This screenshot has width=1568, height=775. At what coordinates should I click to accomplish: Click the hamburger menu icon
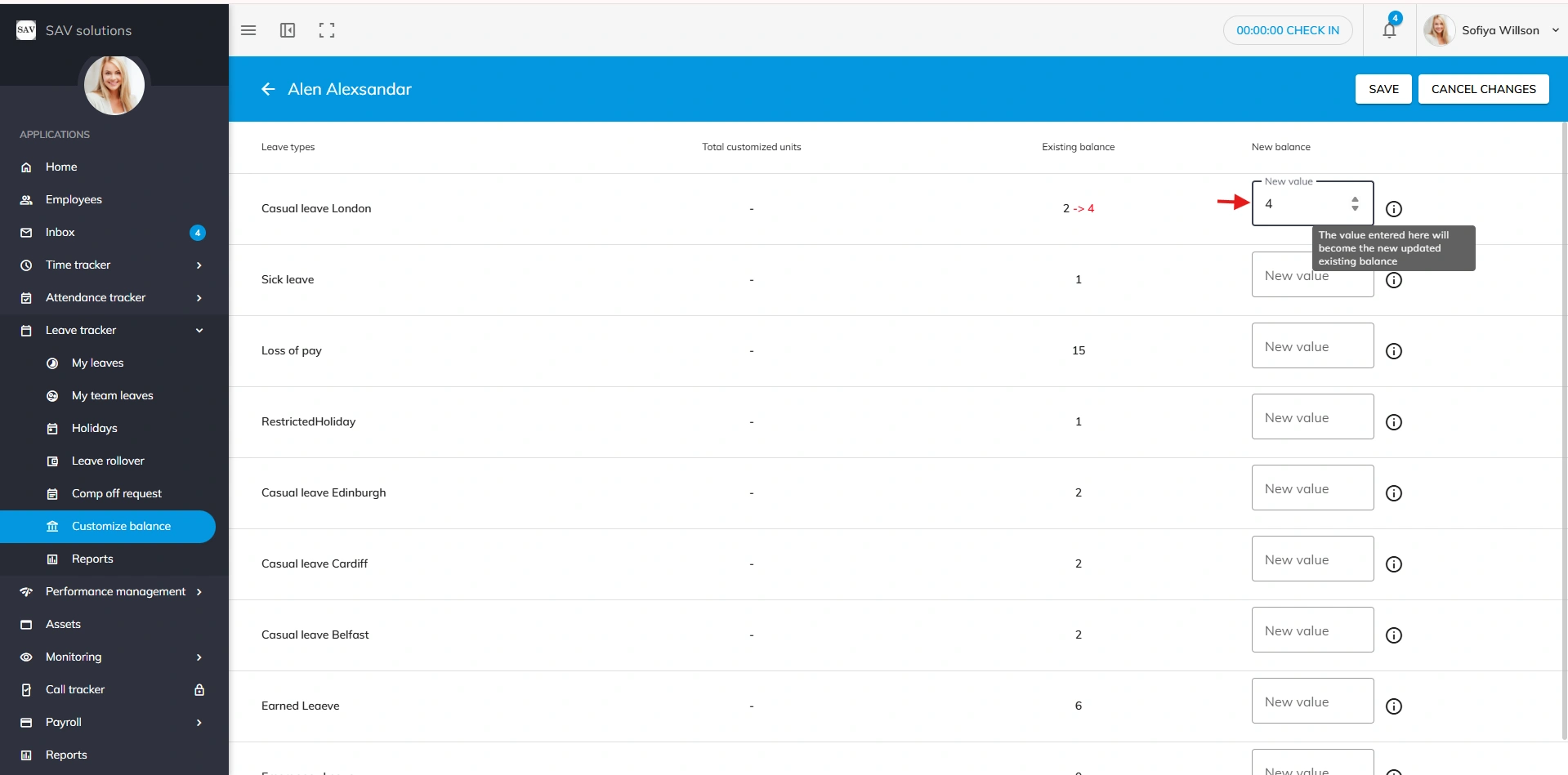(248, 30)
